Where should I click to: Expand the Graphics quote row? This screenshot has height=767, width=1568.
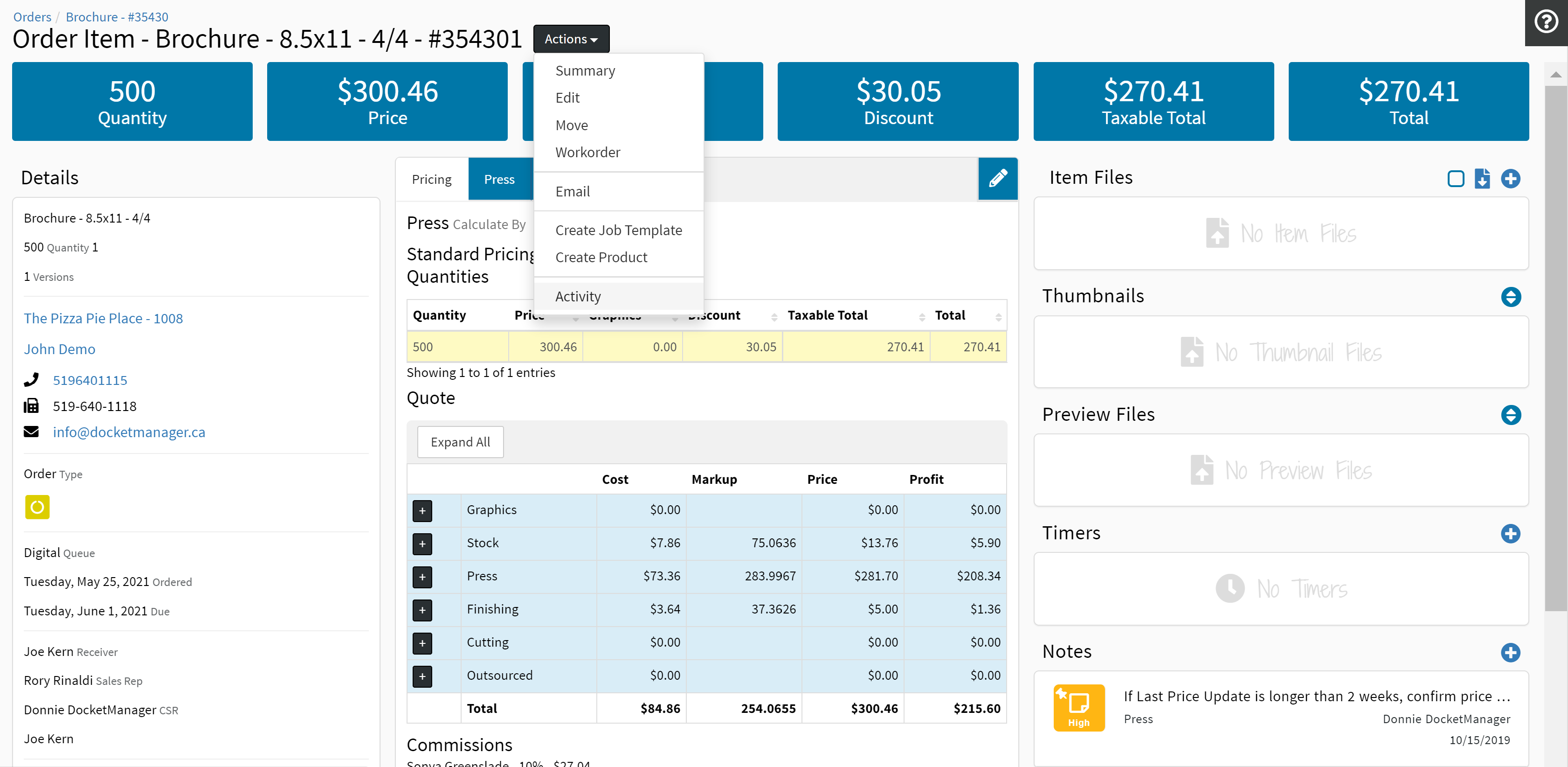coord(422,510)
